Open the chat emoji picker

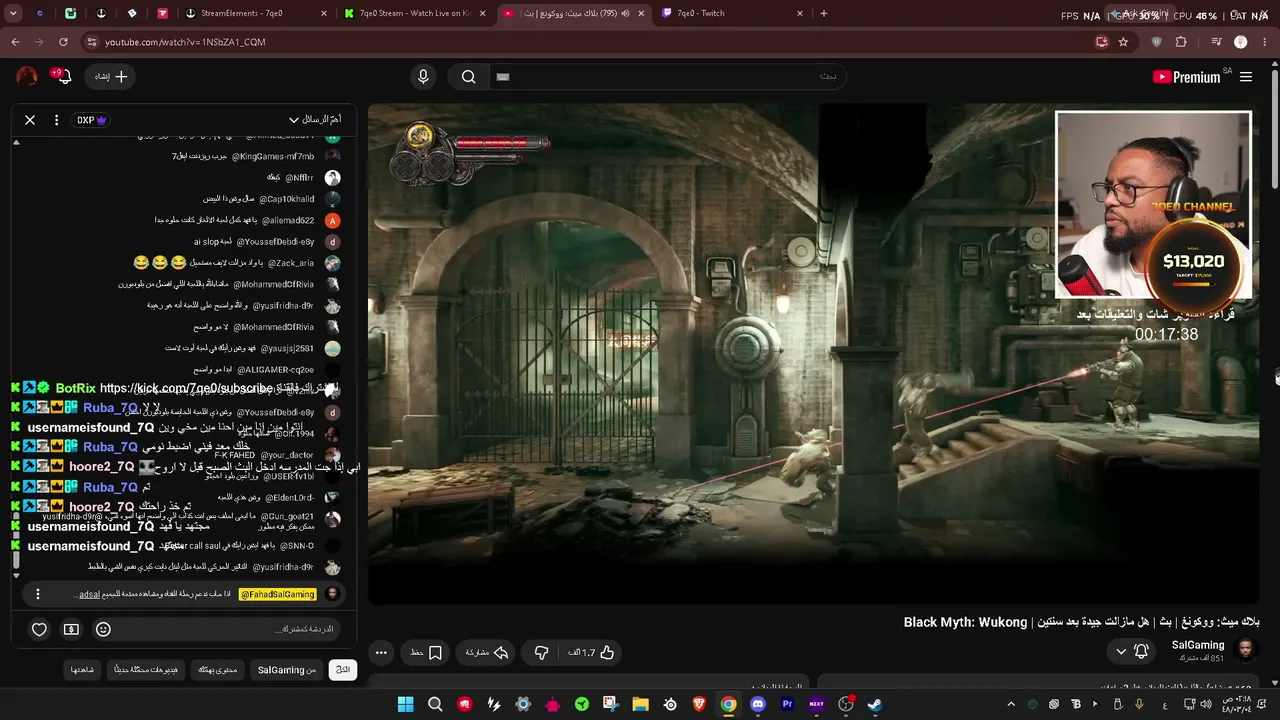tap(103, 629)
